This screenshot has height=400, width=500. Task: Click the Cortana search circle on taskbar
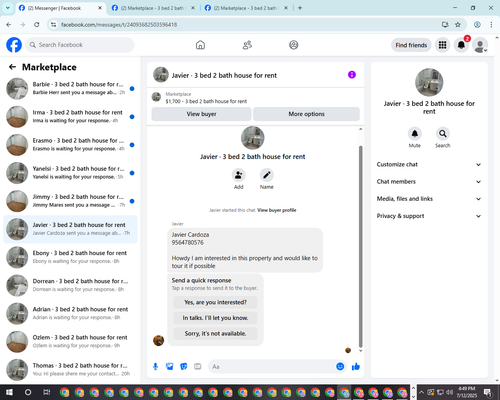[28, 392]
